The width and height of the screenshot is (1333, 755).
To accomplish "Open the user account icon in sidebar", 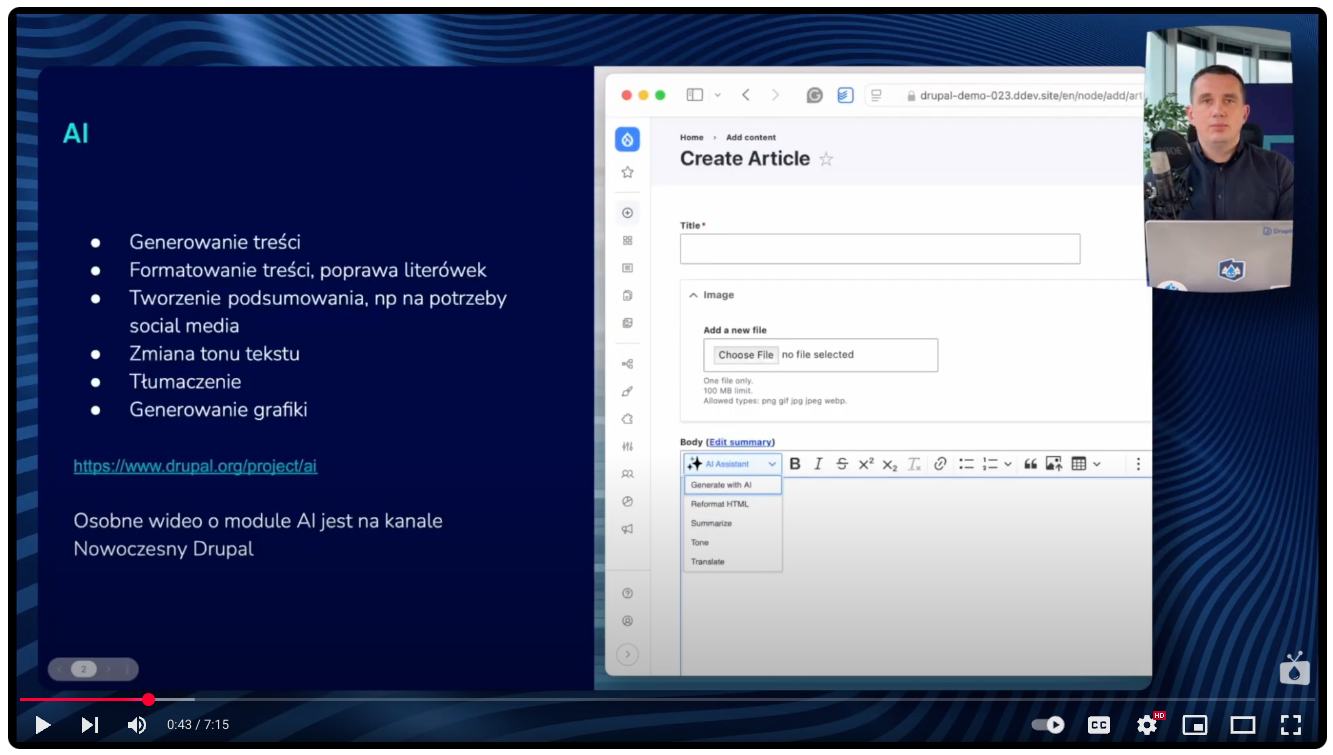I will (x=627, y=621).
